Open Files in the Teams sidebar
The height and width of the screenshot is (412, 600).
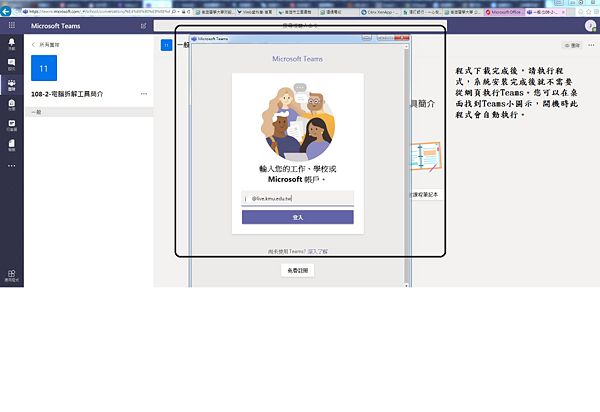coord(11,144)
